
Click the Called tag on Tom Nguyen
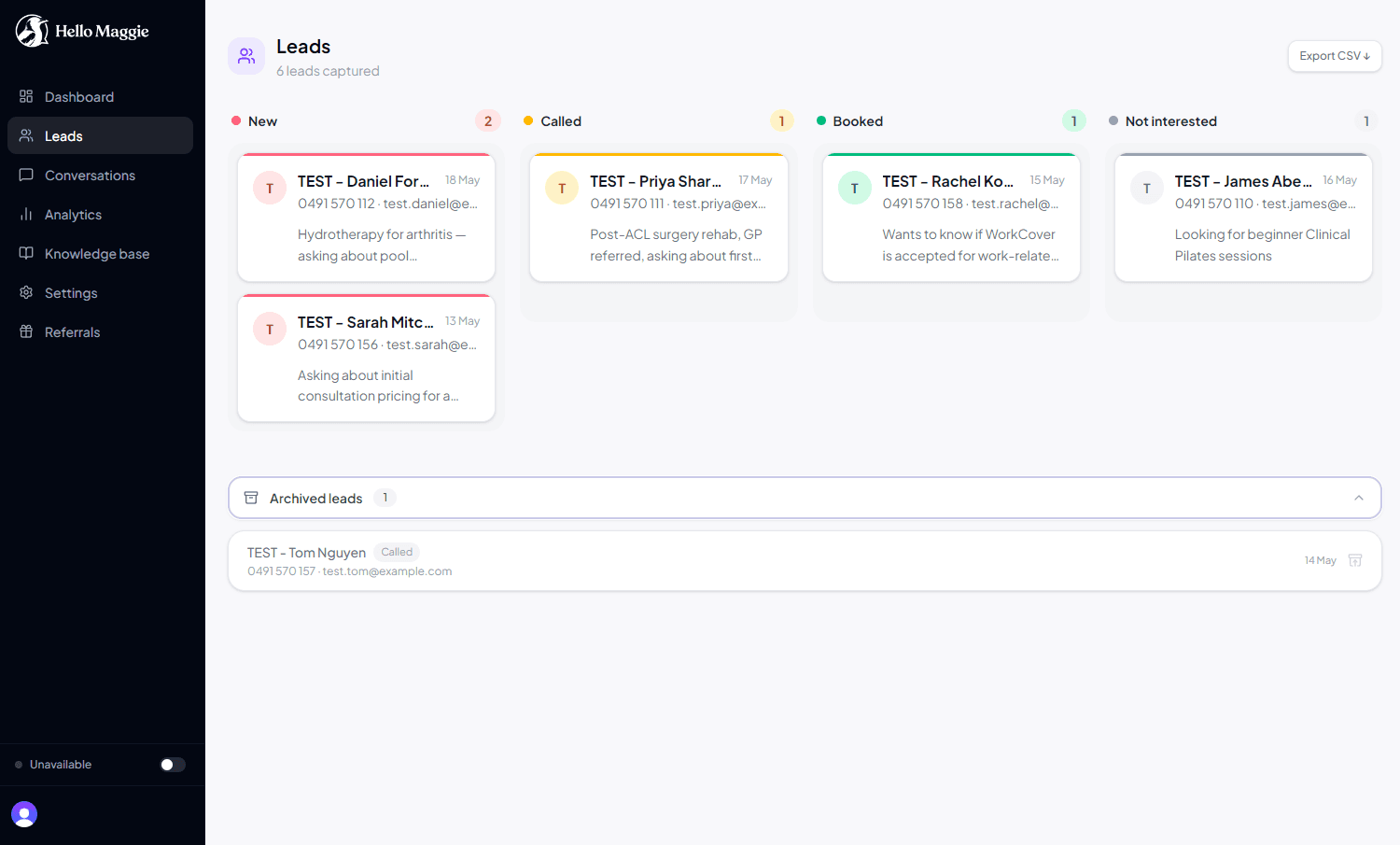click(397, 552)
